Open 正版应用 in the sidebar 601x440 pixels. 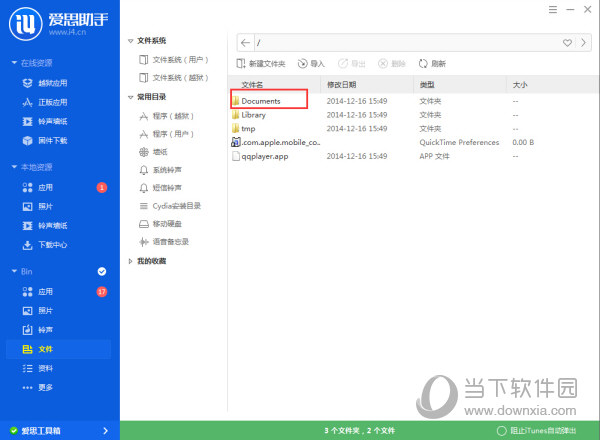(x=45, y=102)
